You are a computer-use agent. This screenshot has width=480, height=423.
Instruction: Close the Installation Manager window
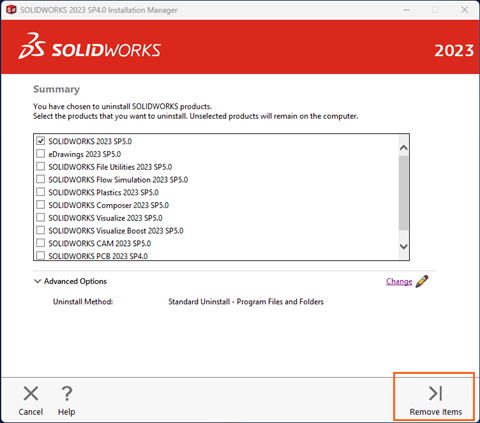tap(465, 10)
